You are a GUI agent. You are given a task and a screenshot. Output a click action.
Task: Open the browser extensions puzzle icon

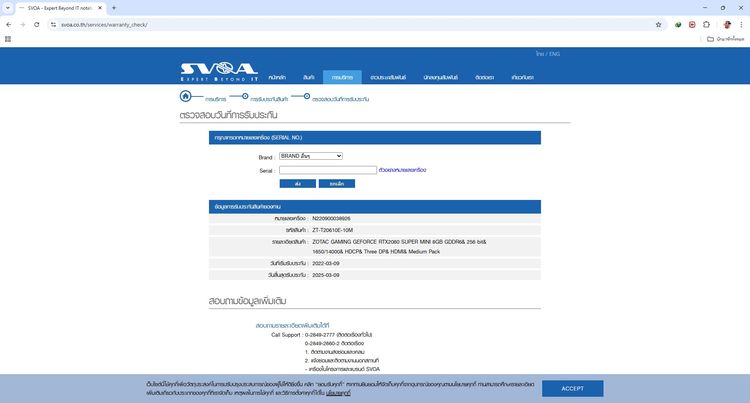pos(706,24)
